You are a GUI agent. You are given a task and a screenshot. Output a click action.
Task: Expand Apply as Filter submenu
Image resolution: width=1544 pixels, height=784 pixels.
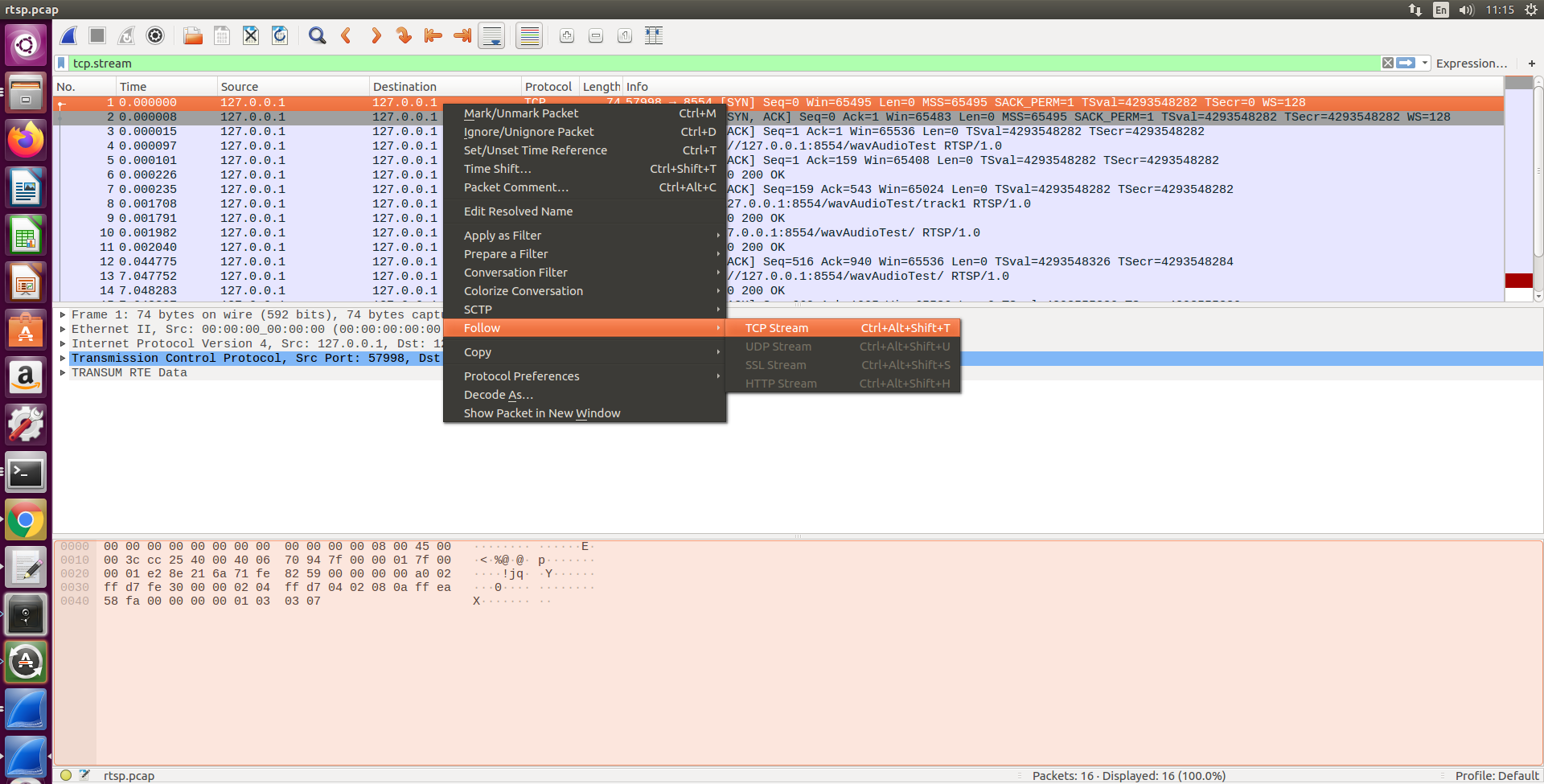[585, 236]
